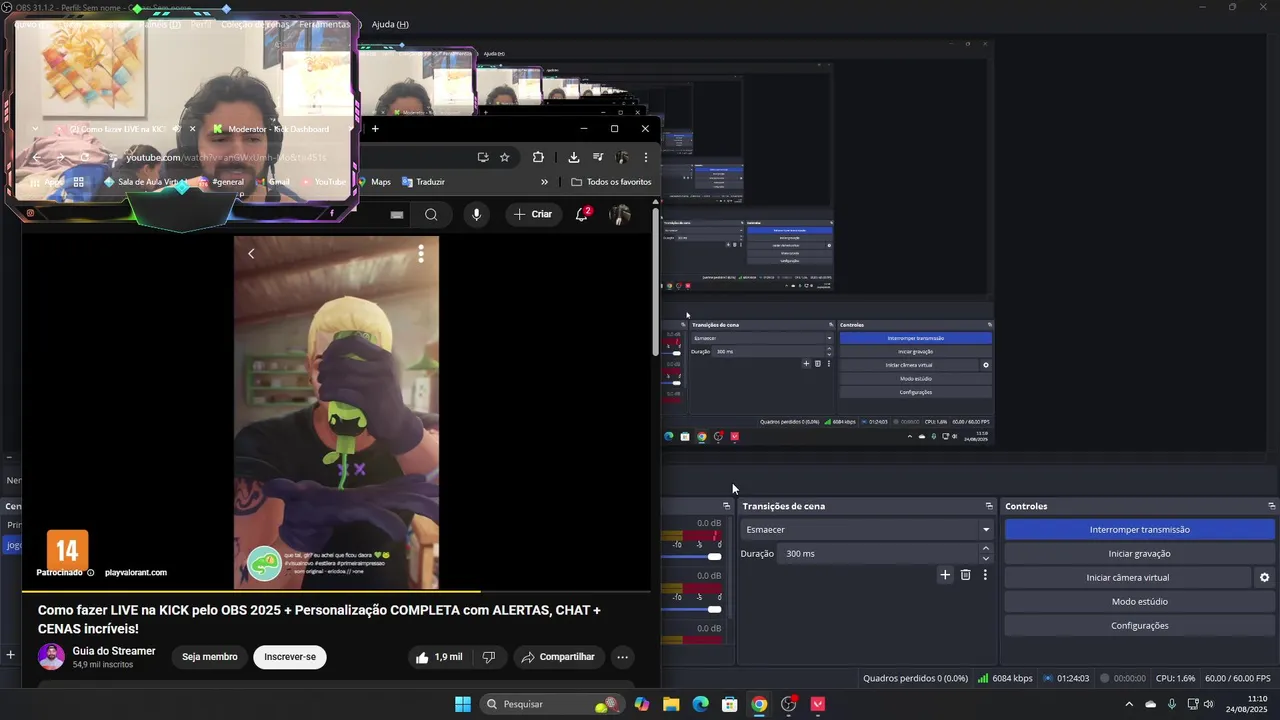Click install app icon in address bar
The height and width of the screenshot is (720, 1280).
483,157
